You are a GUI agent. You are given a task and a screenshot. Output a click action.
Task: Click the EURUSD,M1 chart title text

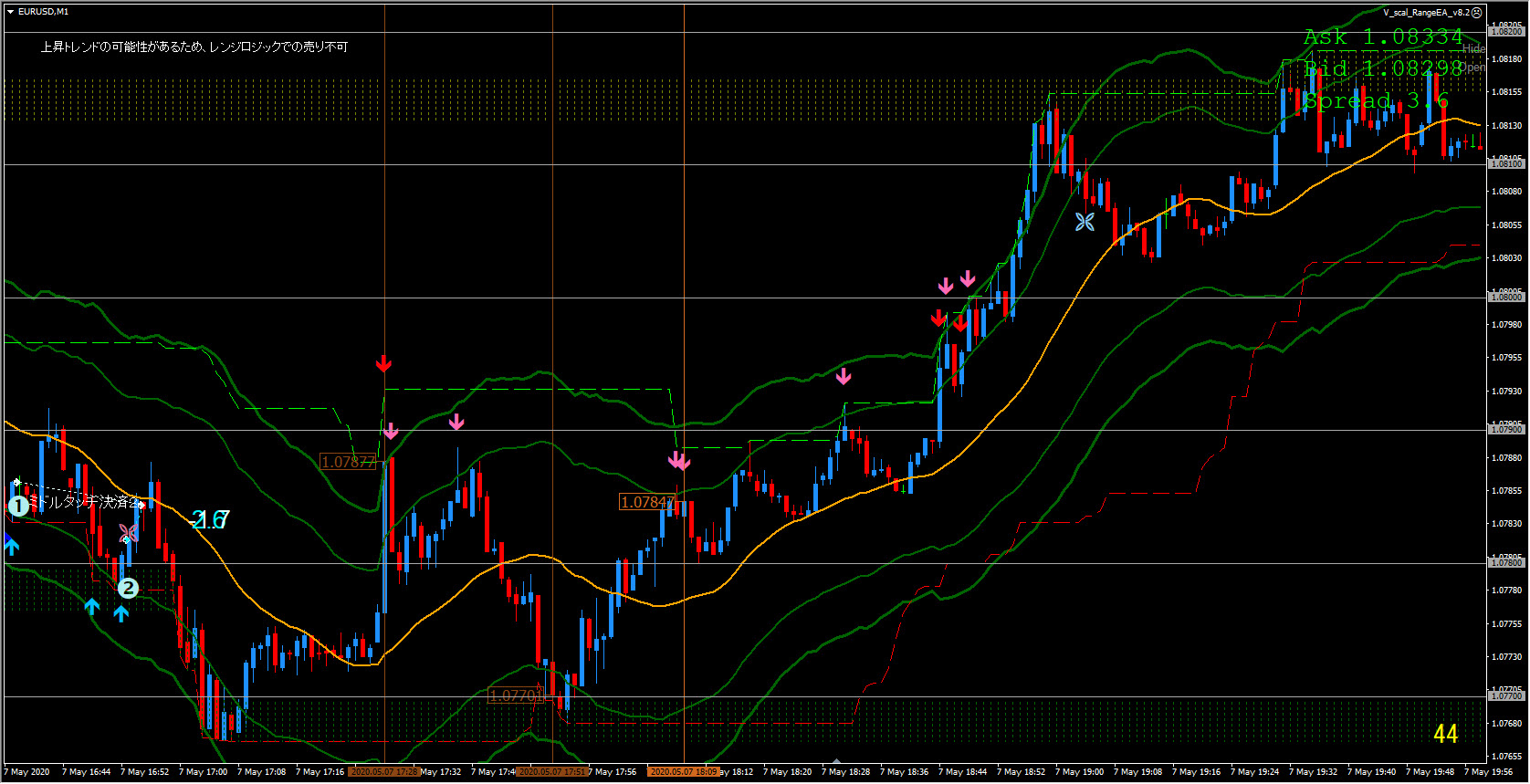click(x=43, y=12)
